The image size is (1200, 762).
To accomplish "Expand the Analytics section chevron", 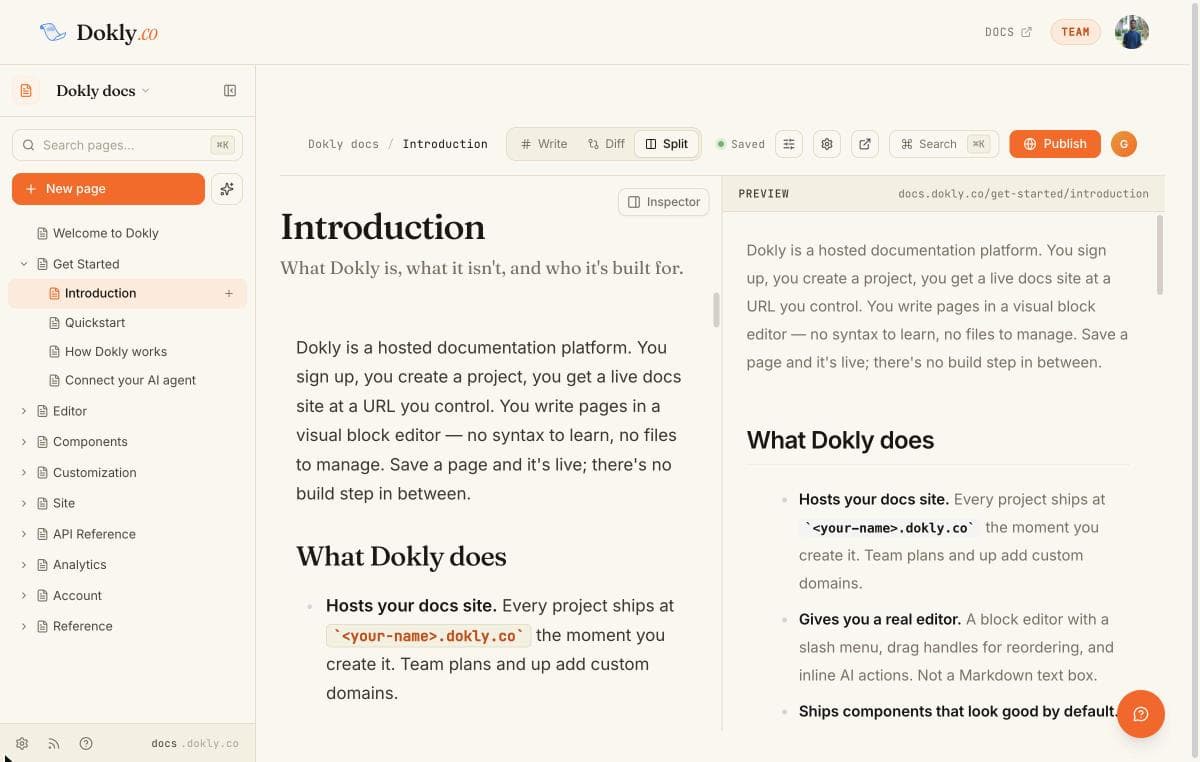I will pos(24,565).
